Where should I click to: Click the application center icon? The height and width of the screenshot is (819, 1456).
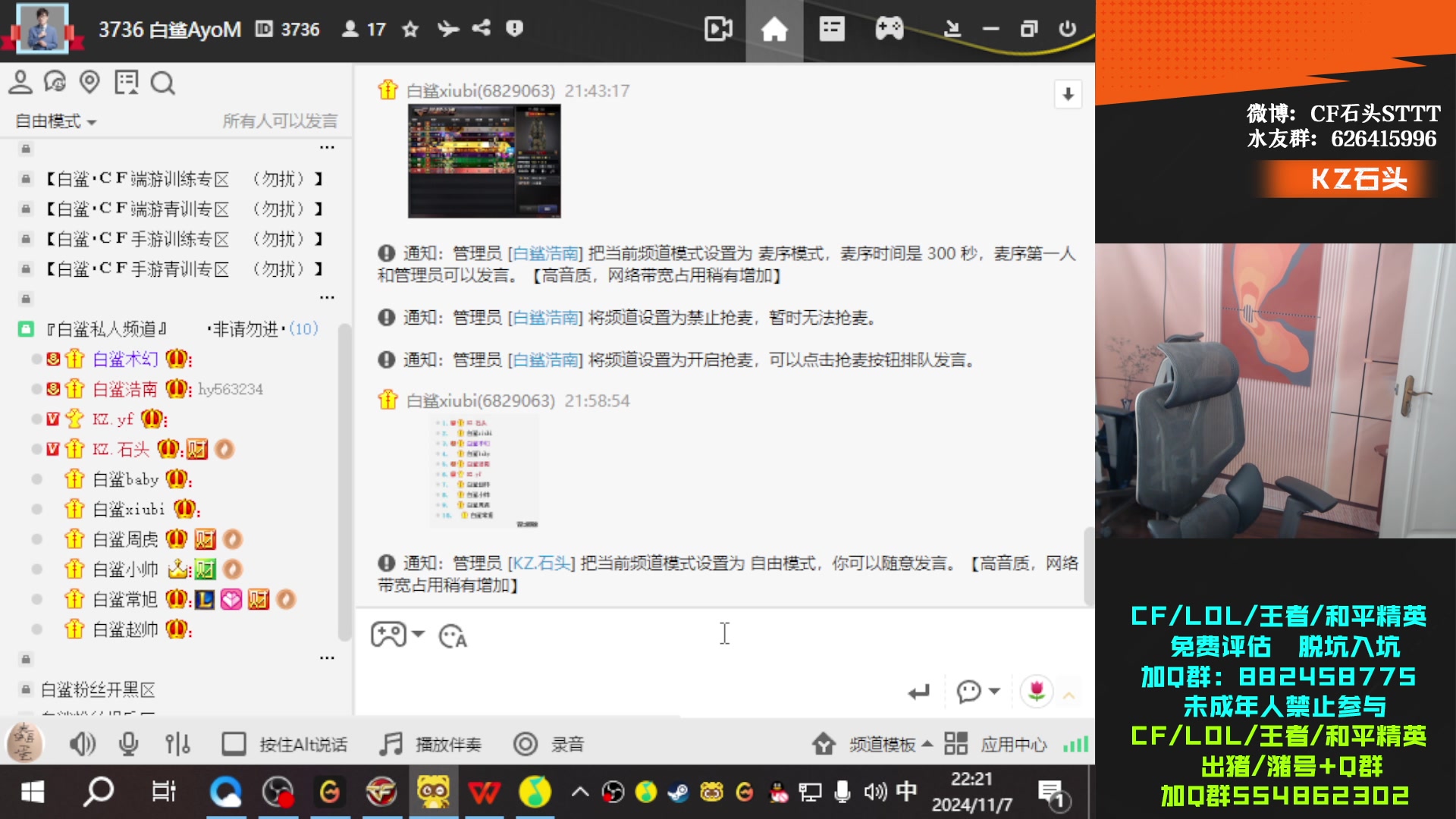(x=955, y=743)
